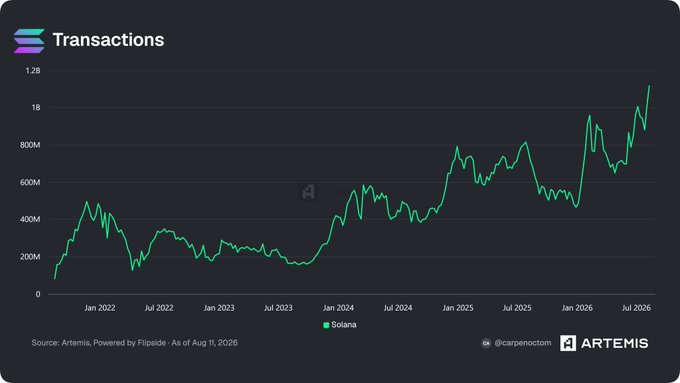
Task: Click the @carpenoctom avatar icon
Action: [x=486, y=343]
